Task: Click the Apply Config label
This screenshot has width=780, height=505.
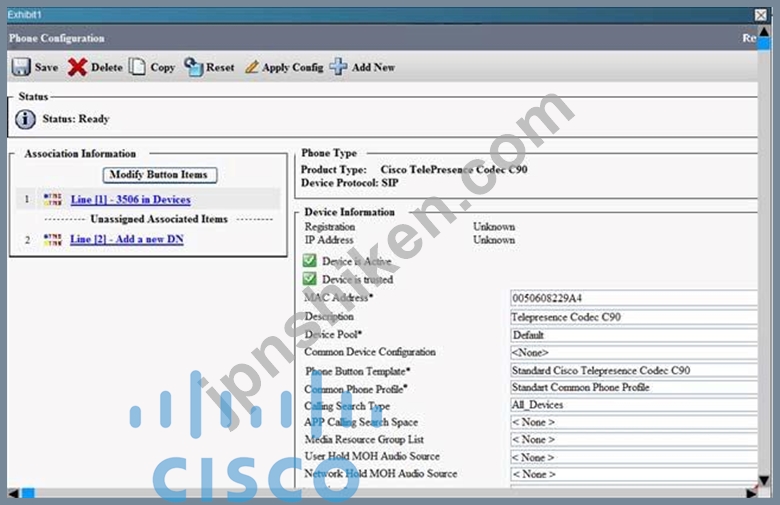Action: 292,67
